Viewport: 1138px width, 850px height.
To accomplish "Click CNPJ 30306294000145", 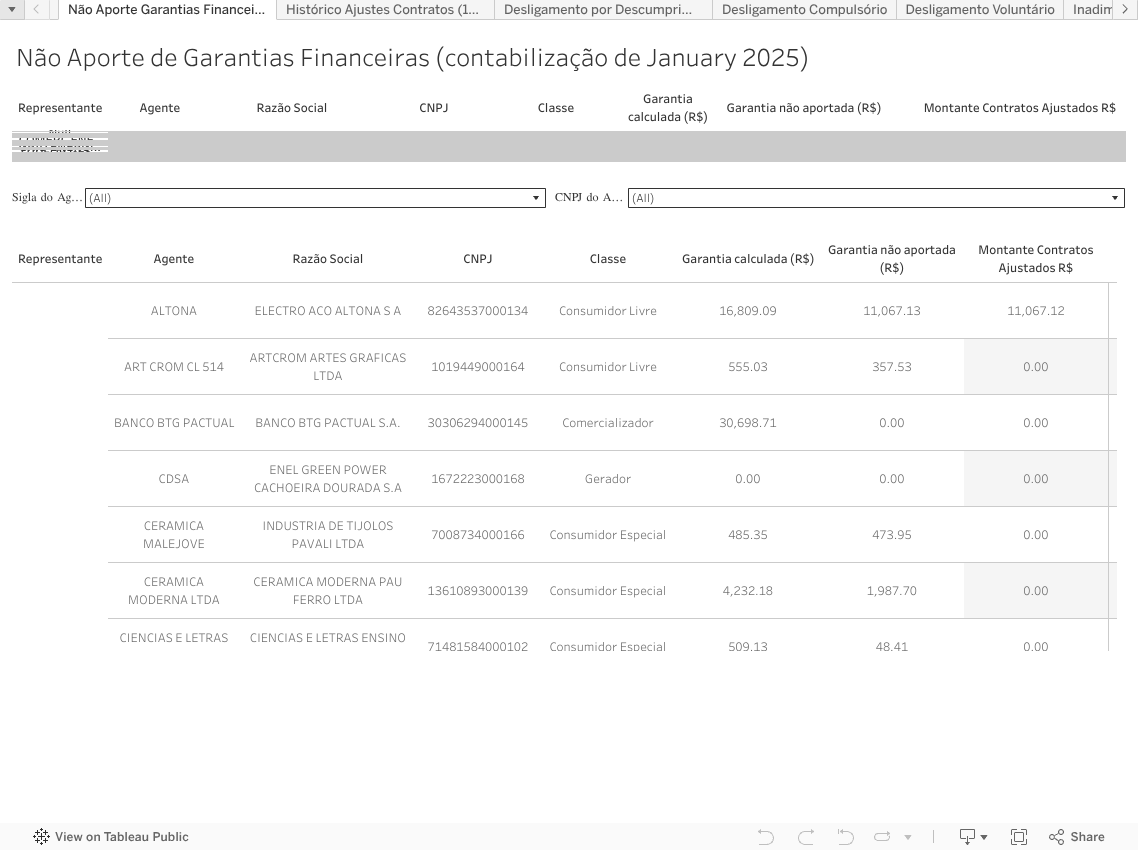I will point(478,422).
